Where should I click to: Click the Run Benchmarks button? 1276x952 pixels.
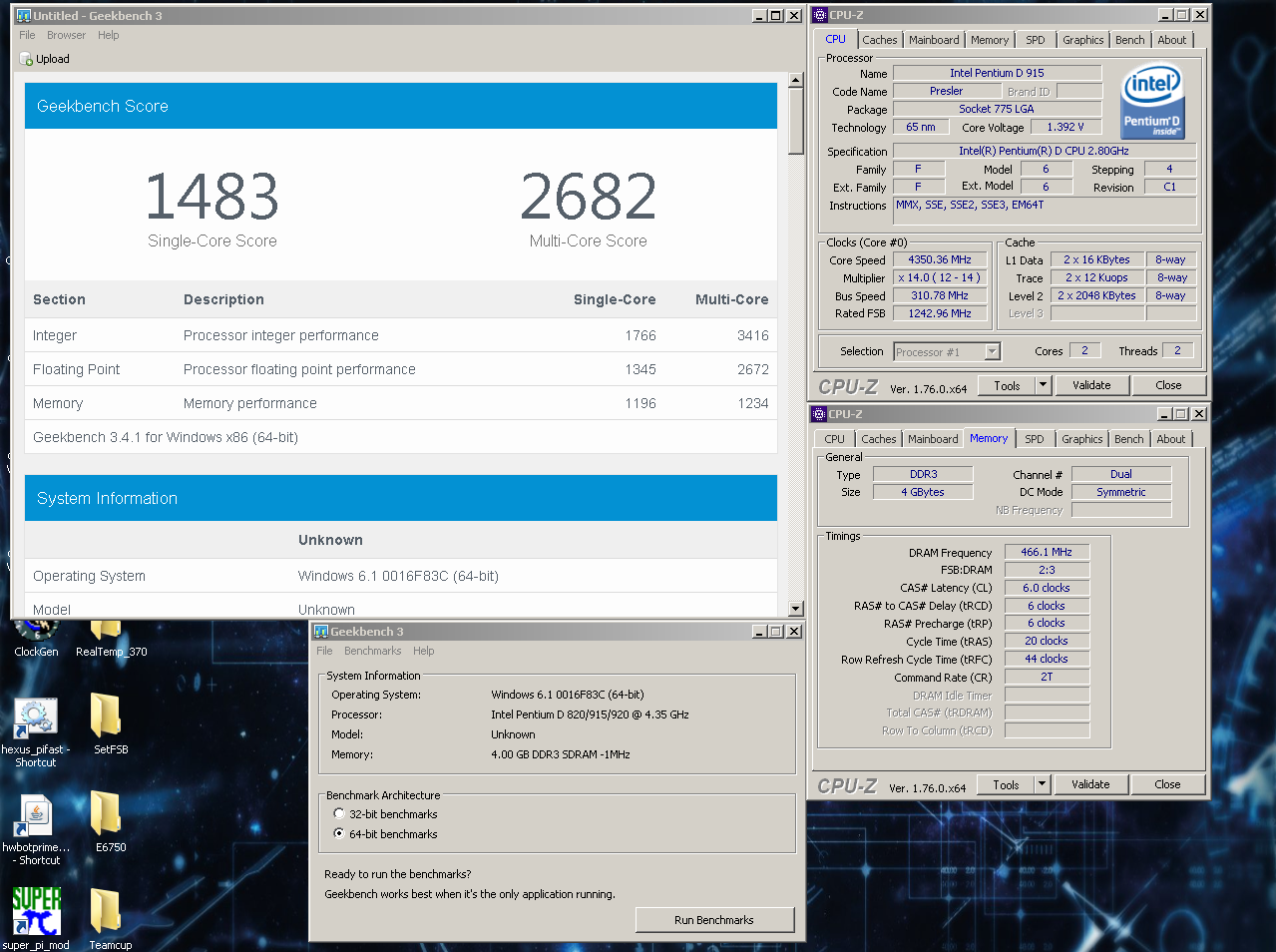coord(714,920)
